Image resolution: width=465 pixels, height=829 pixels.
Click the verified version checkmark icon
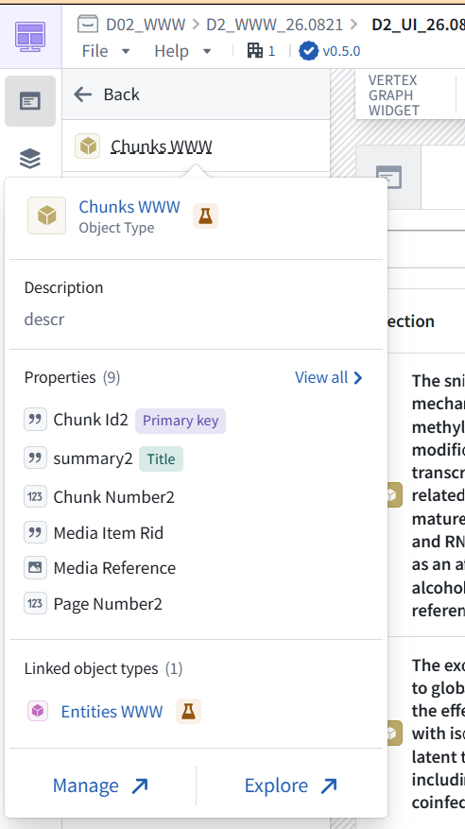coord(309,51)
